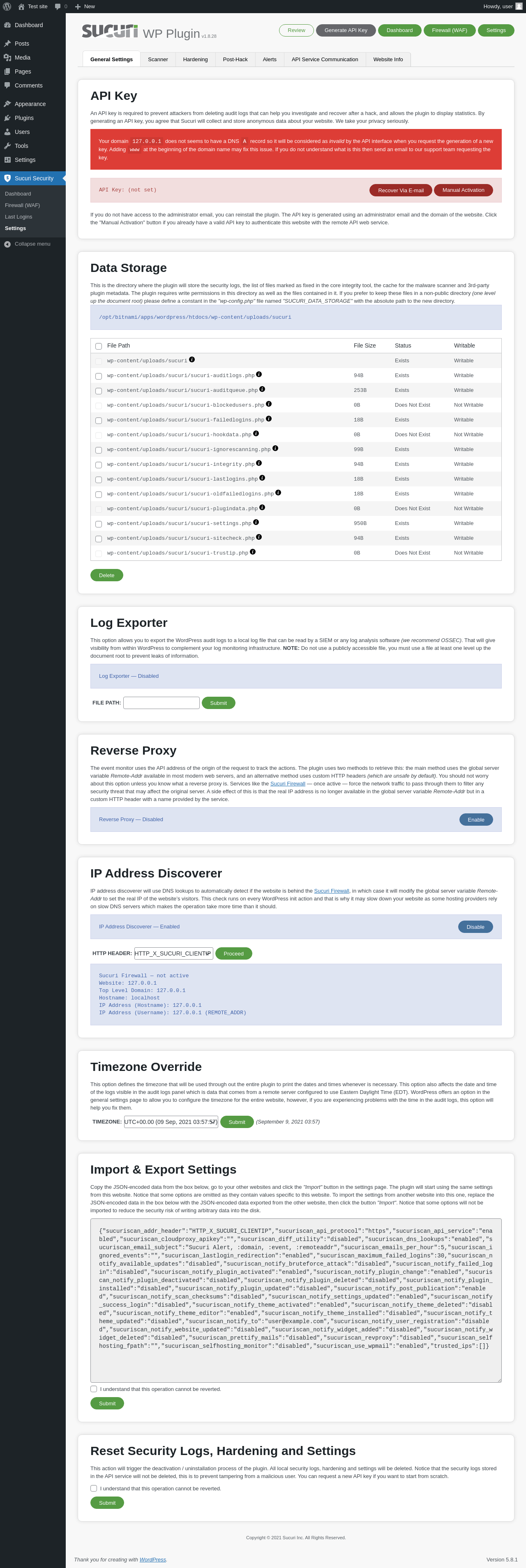Open the WordPress logo menu

click(7, 6)
